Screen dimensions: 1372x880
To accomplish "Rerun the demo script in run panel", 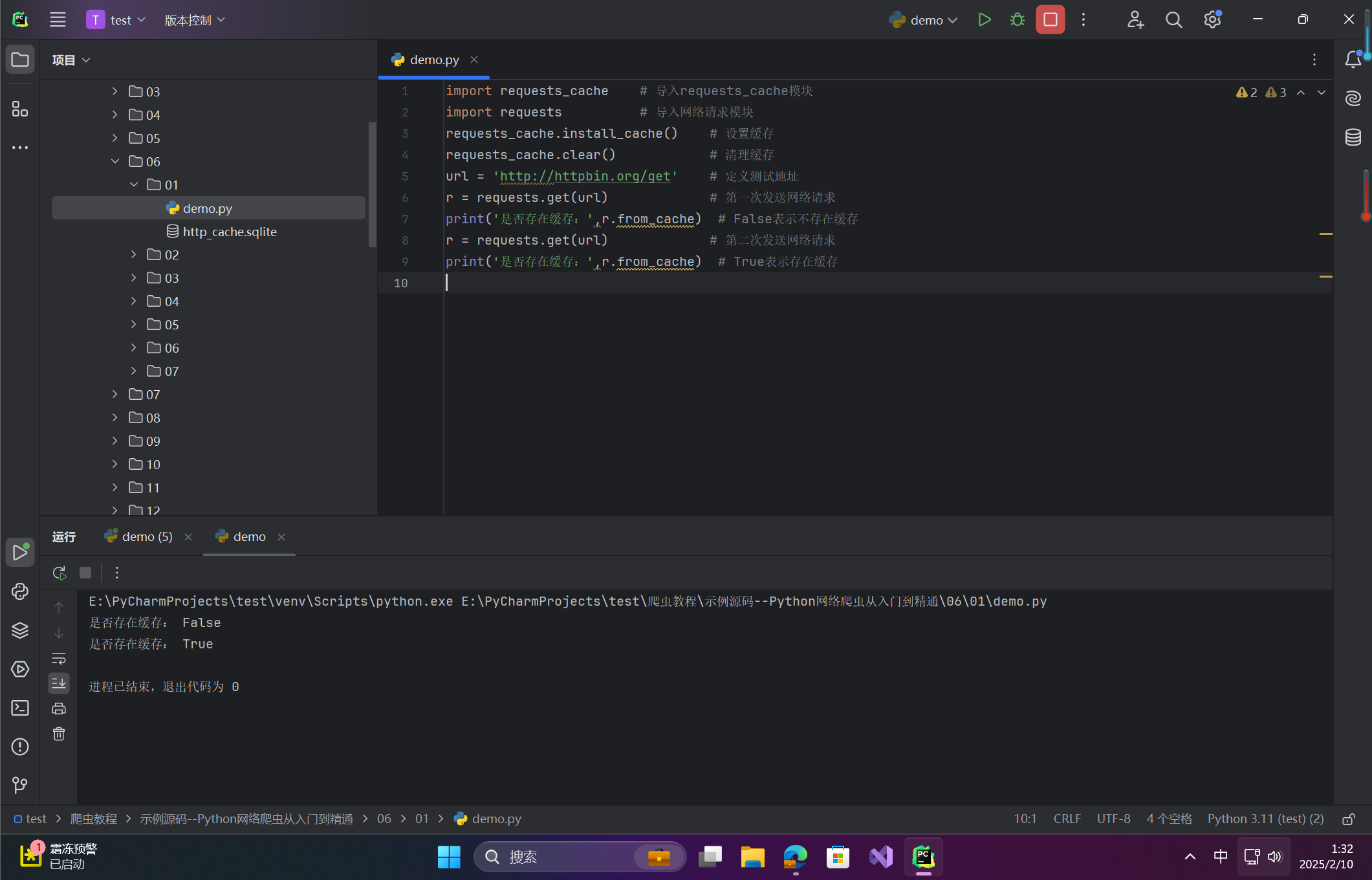I will coord(59,573).
